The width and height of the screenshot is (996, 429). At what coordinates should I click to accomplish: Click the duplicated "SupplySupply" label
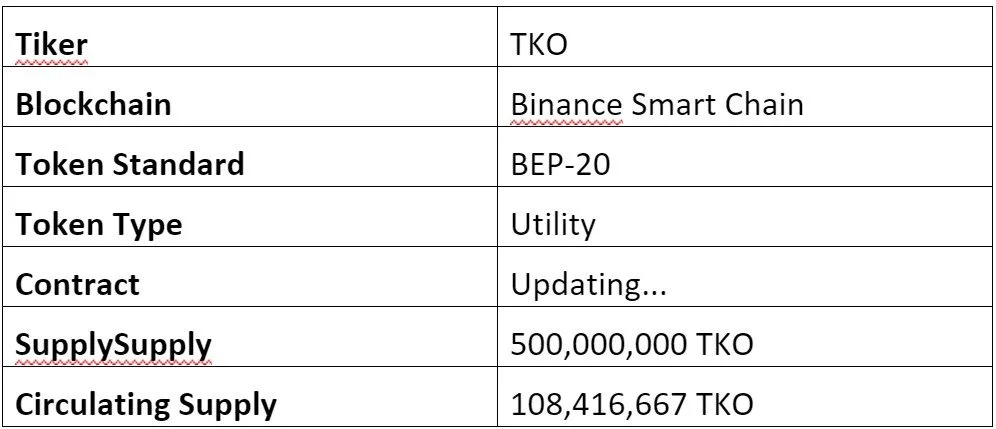(113, 345)
